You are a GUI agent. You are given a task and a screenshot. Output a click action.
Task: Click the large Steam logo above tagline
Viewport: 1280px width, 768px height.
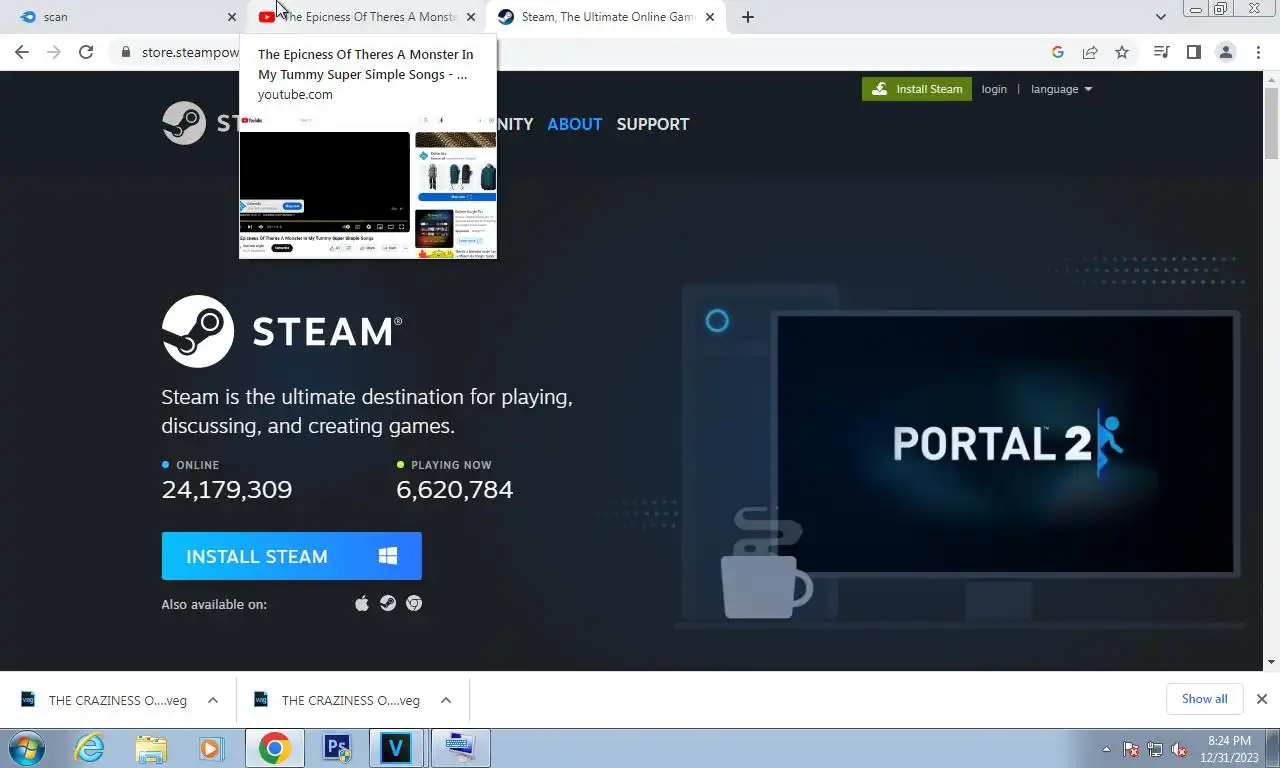[282, 331]
